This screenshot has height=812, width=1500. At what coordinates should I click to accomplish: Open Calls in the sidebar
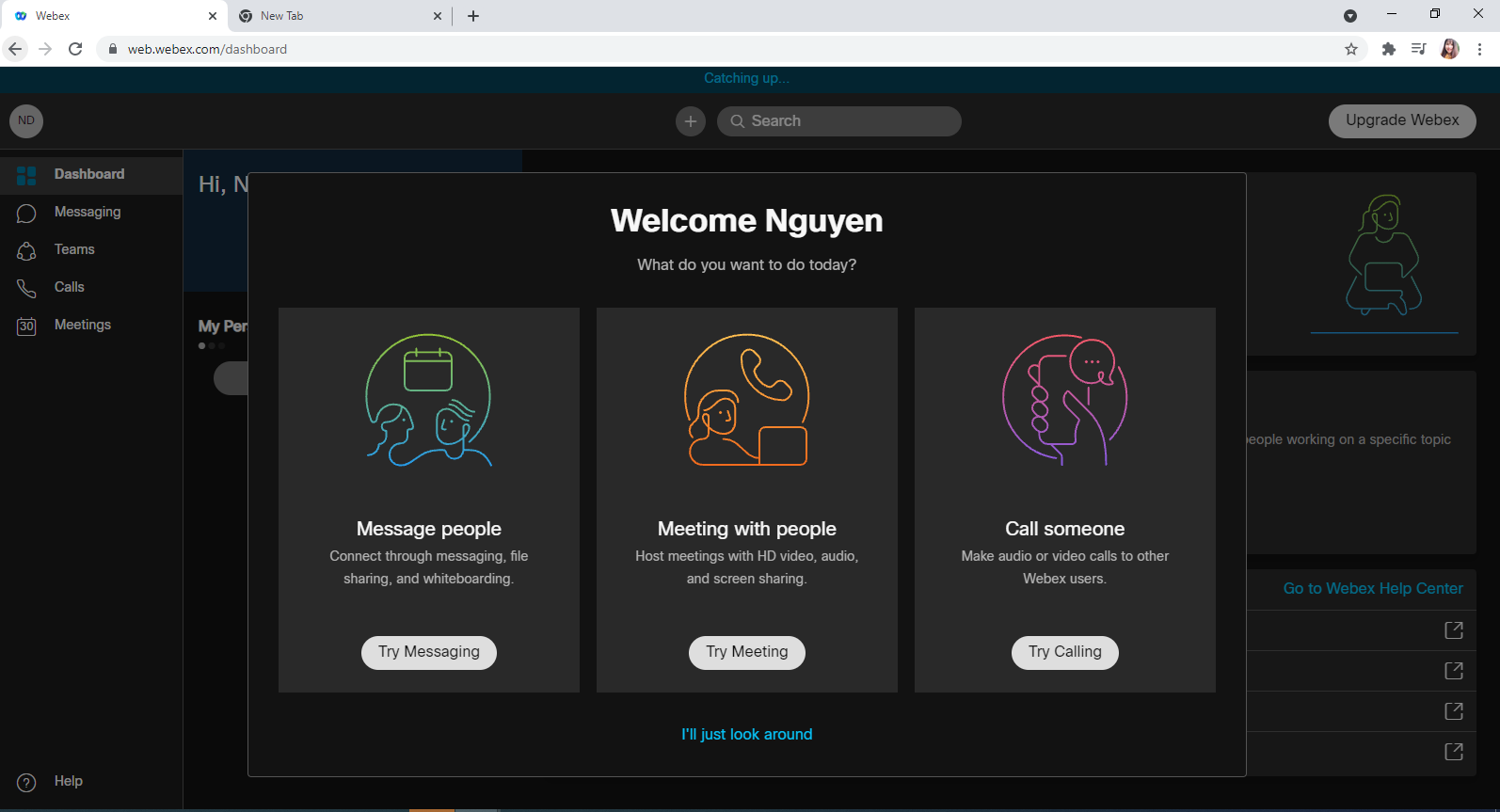click(91, 288)
